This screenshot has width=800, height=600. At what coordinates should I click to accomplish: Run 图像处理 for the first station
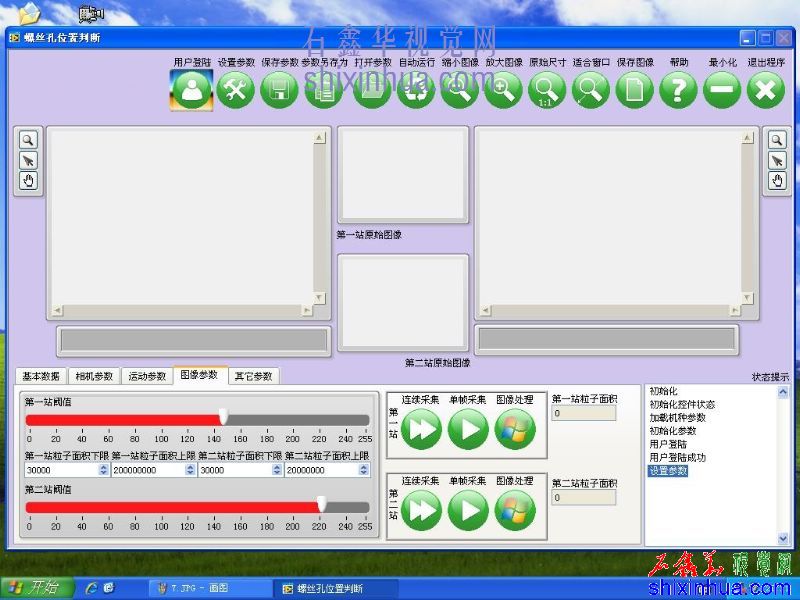(x=515, y=429)
